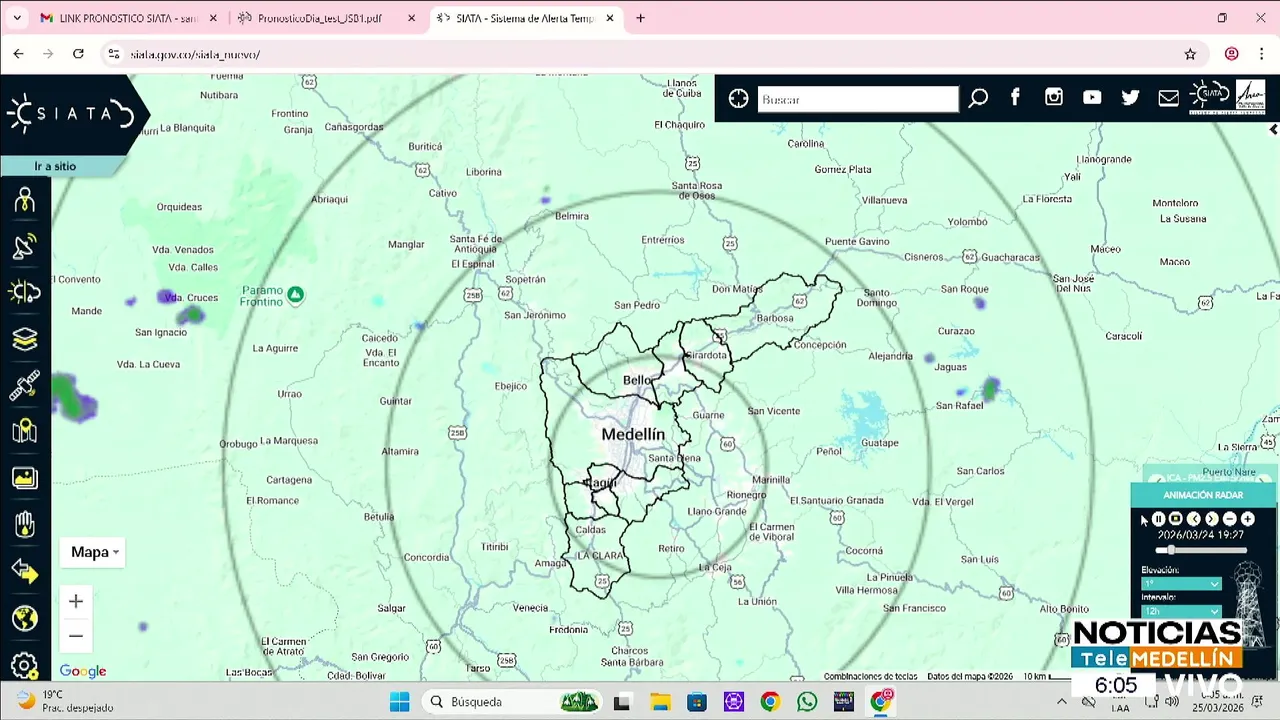Screen dimensions: 1280x720
Task: Close the PronosticoDia PDF tab
Action: [412, 18]
